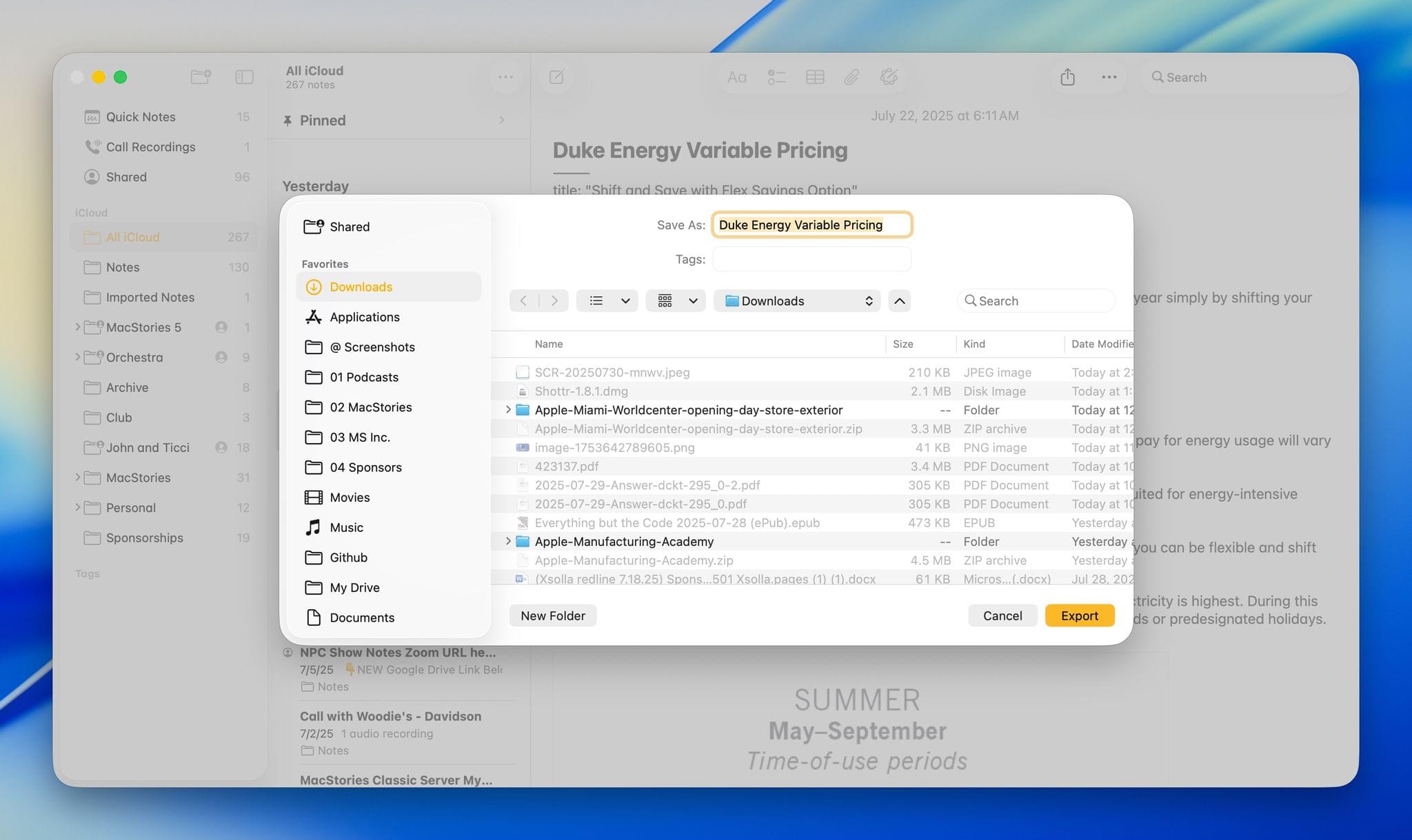The width and height of the screenshot is (1412, 840).
Task: Switch to list view in save dialog
Action: point(596,300)
